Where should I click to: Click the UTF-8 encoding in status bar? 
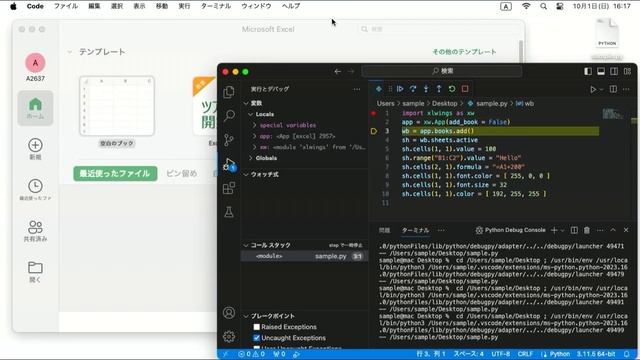501,354
